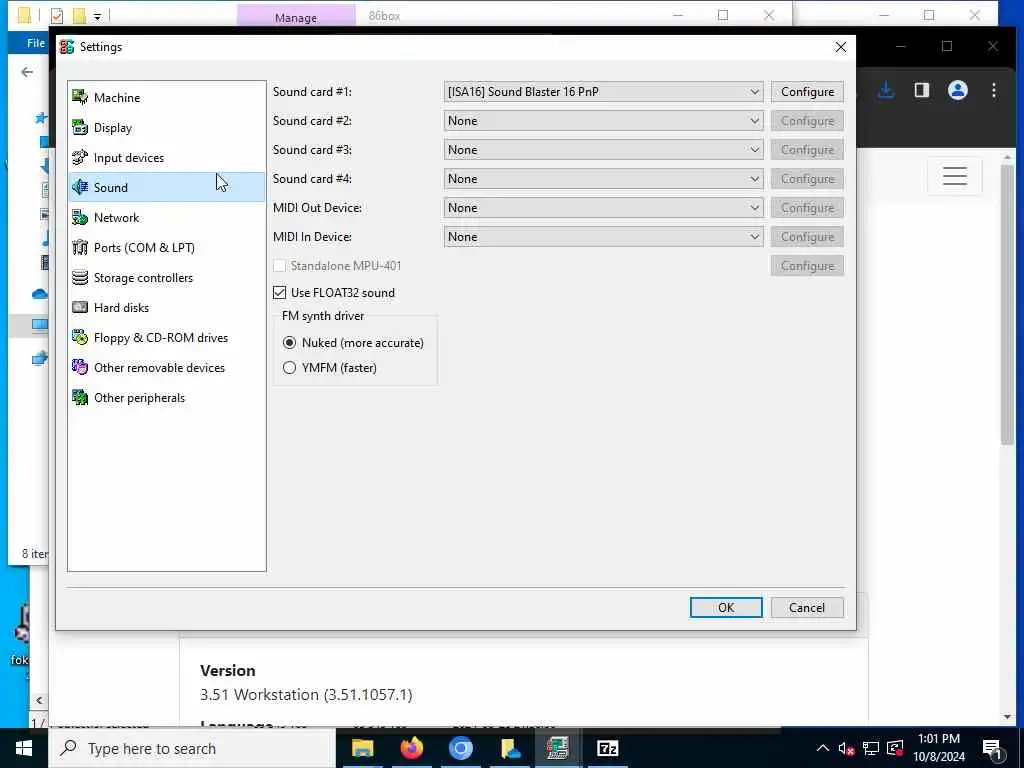This screenshot has width=1024, height=768.
Task: Confirm settings with OK button
Action: click(x=726, y=607)
